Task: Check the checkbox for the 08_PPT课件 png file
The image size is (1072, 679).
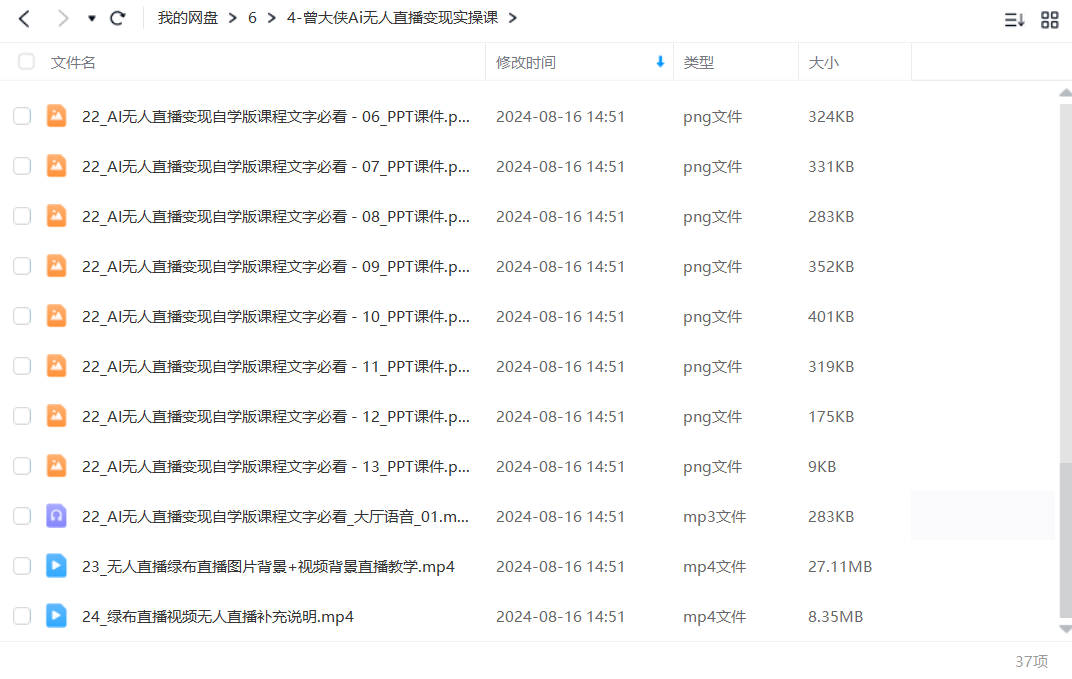Action: click(22, 216)
